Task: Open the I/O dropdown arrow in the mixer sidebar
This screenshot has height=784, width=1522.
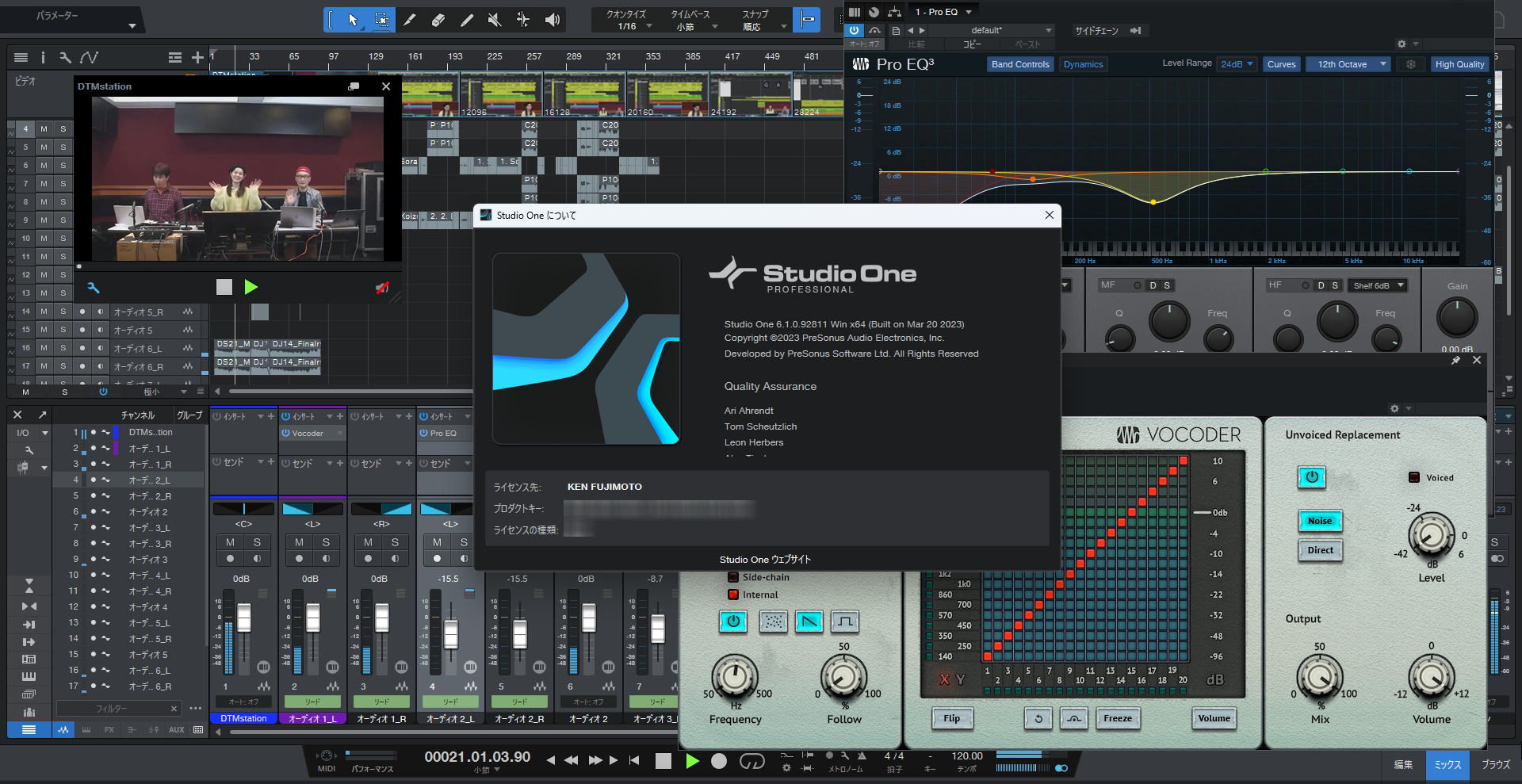Action: 44,433
